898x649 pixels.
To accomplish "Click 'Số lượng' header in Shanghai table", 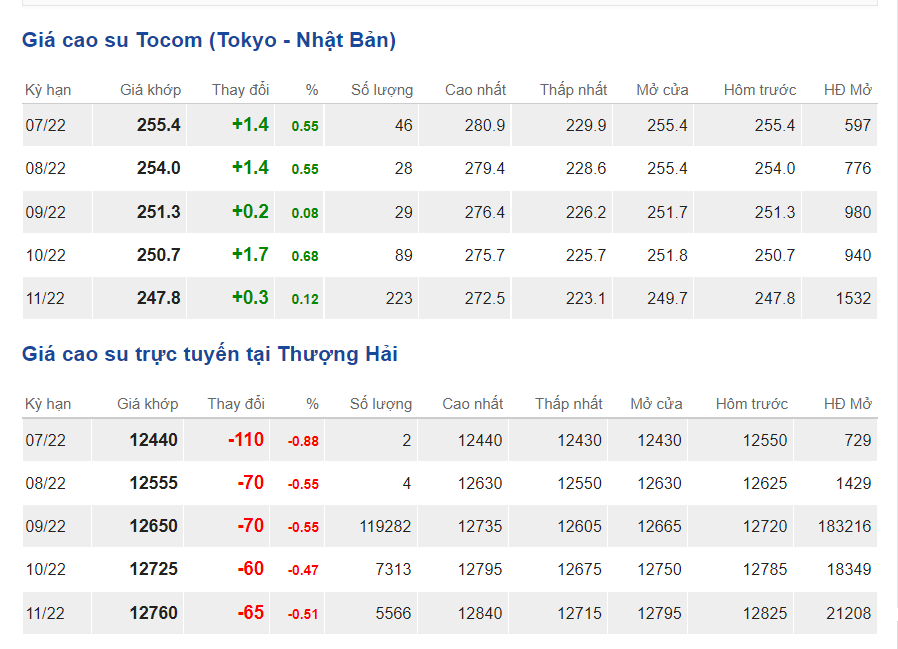I will (x=380, y=404).
